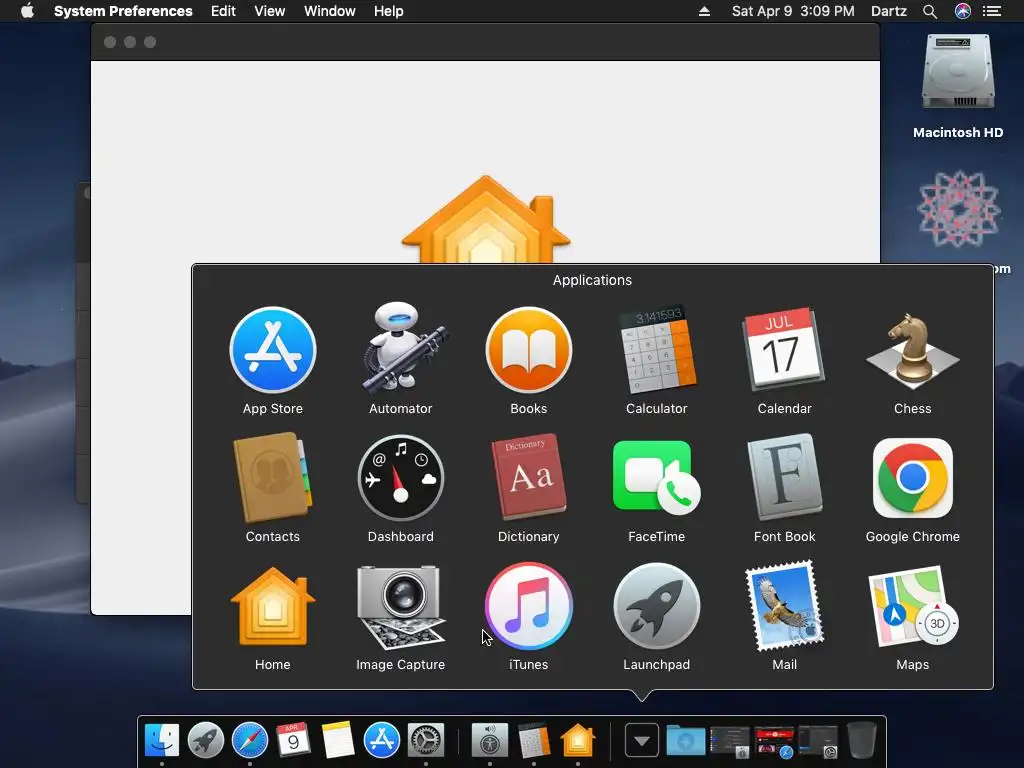The image size is (1024, 768).
Task: Launch Dashboard from the Applications stack
Action: pyautogui.click(x=400, y=478)
